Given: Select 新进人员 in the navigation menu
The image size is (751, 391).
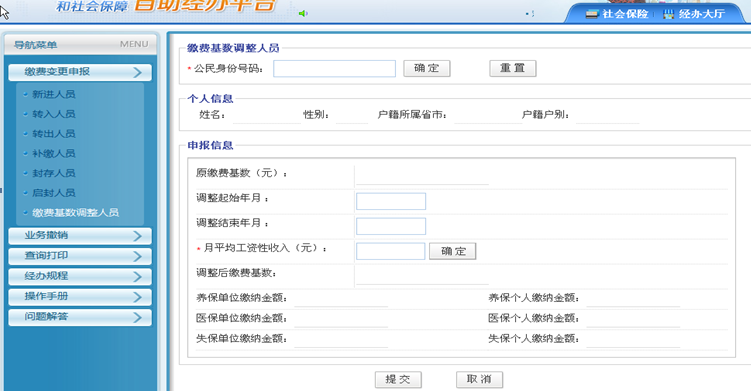Looking at the screenshot, I should click(54, 94).
